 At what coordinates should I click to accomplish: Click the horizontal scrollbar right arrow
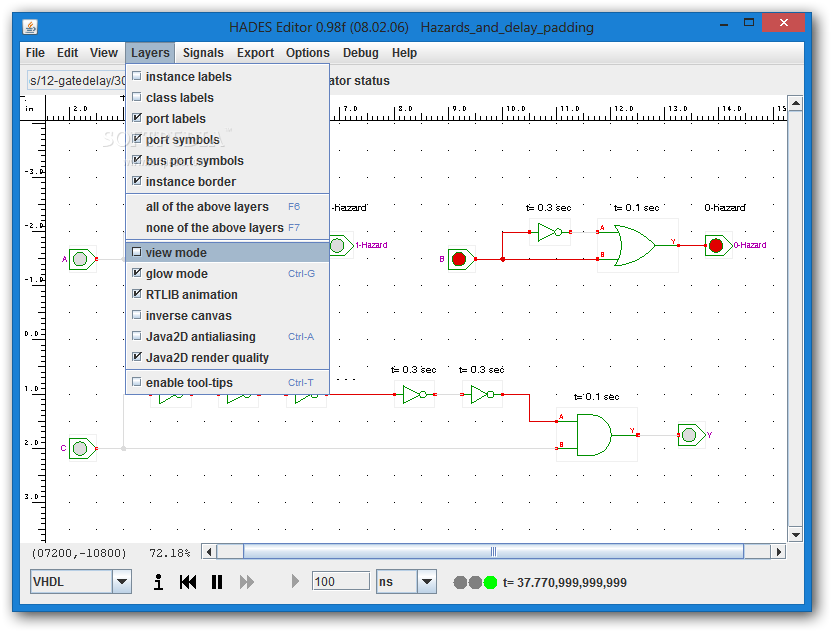(778, 552)
